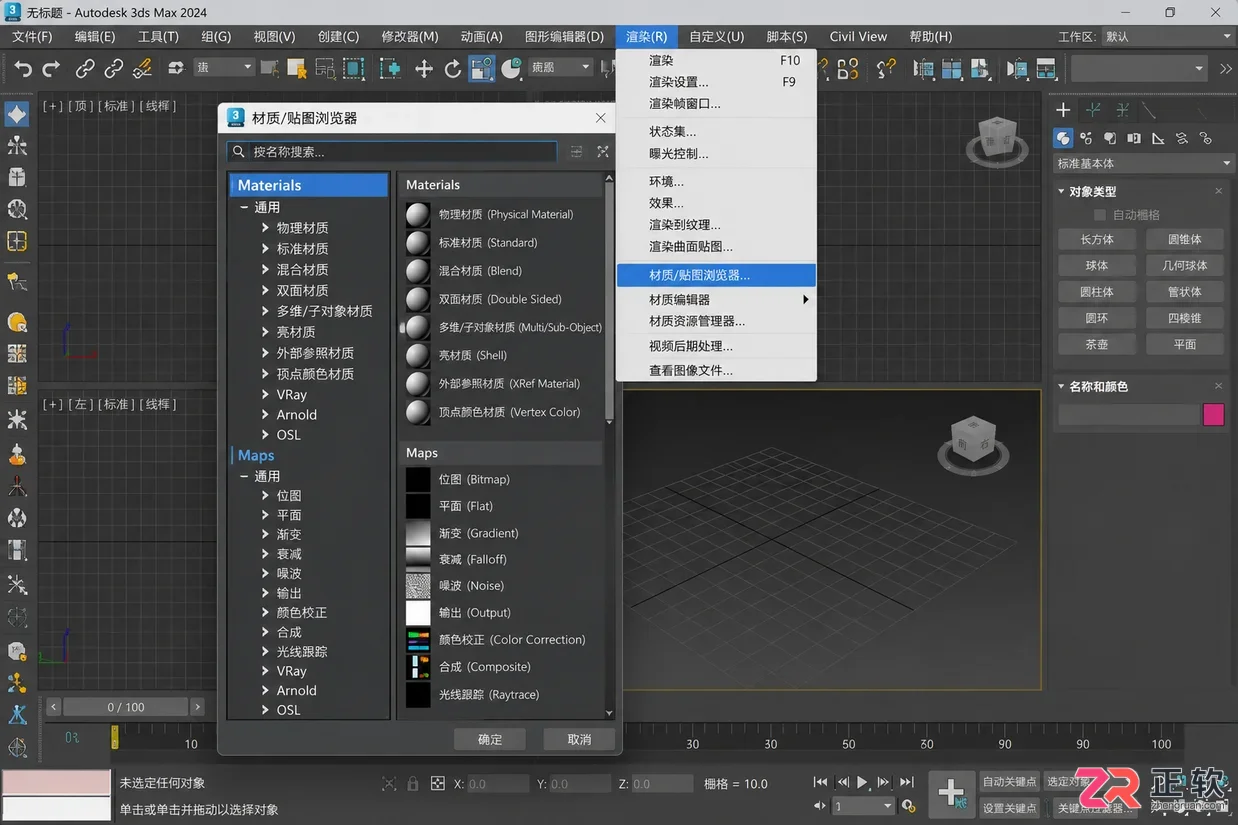1238x825 pixels.
Task: Click the 球体 sphere button
Action: (x=1097, y=266)
